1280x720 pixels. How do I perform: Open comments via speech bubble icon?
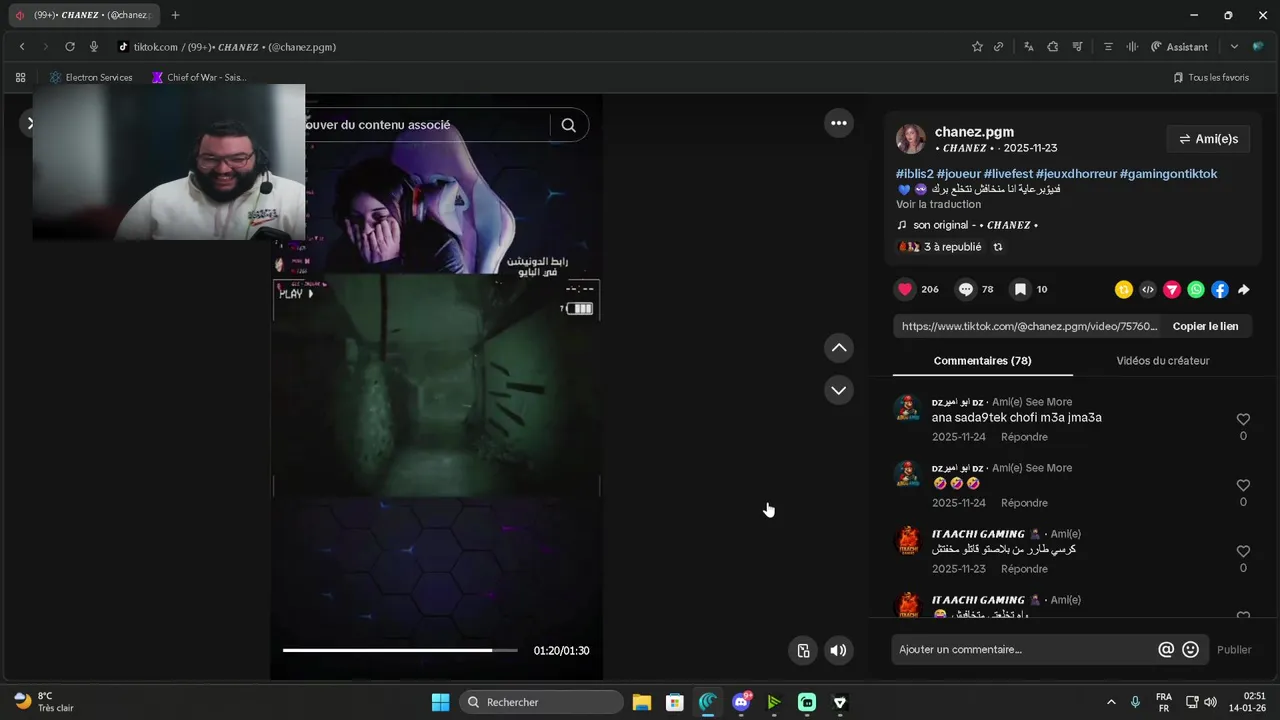pyautogui.click(x=966, y=289)
